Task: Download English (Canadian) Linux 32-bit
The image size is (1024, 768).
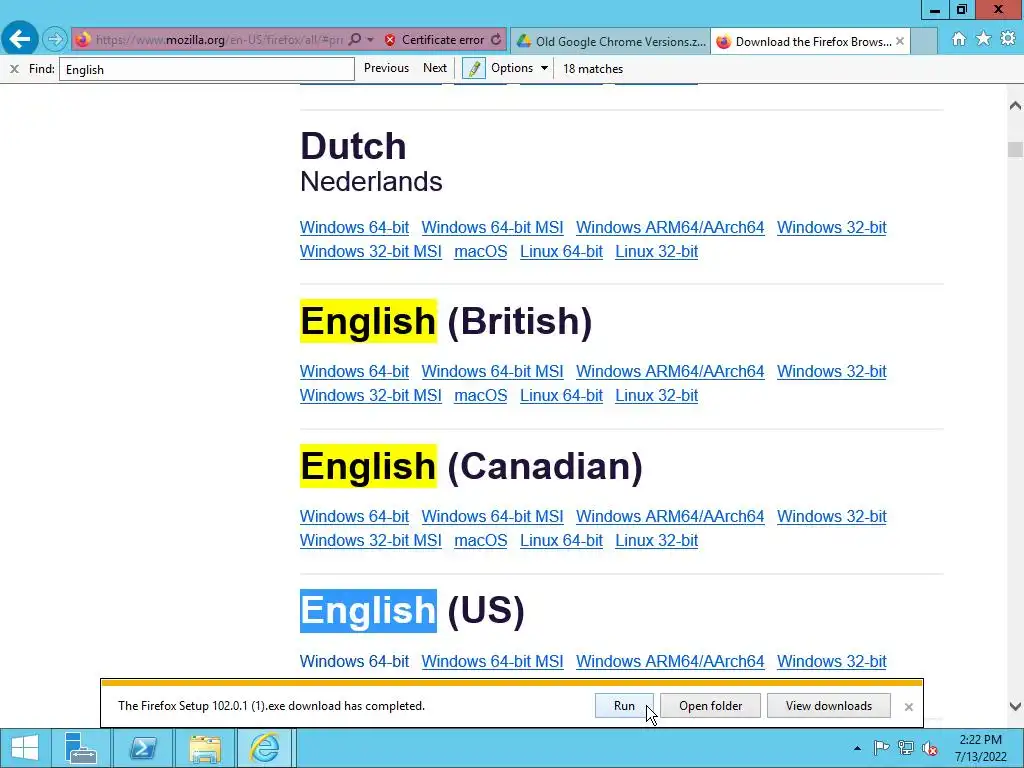Action: pos(656,540)
